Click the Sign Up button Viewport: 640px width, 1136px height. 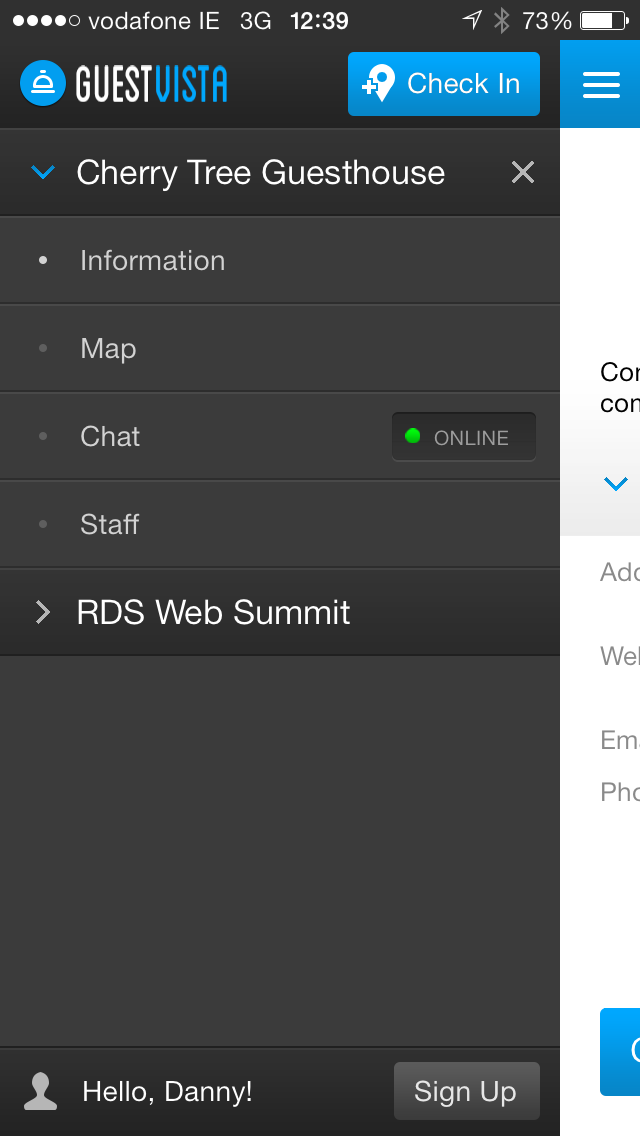point(467,1091)
